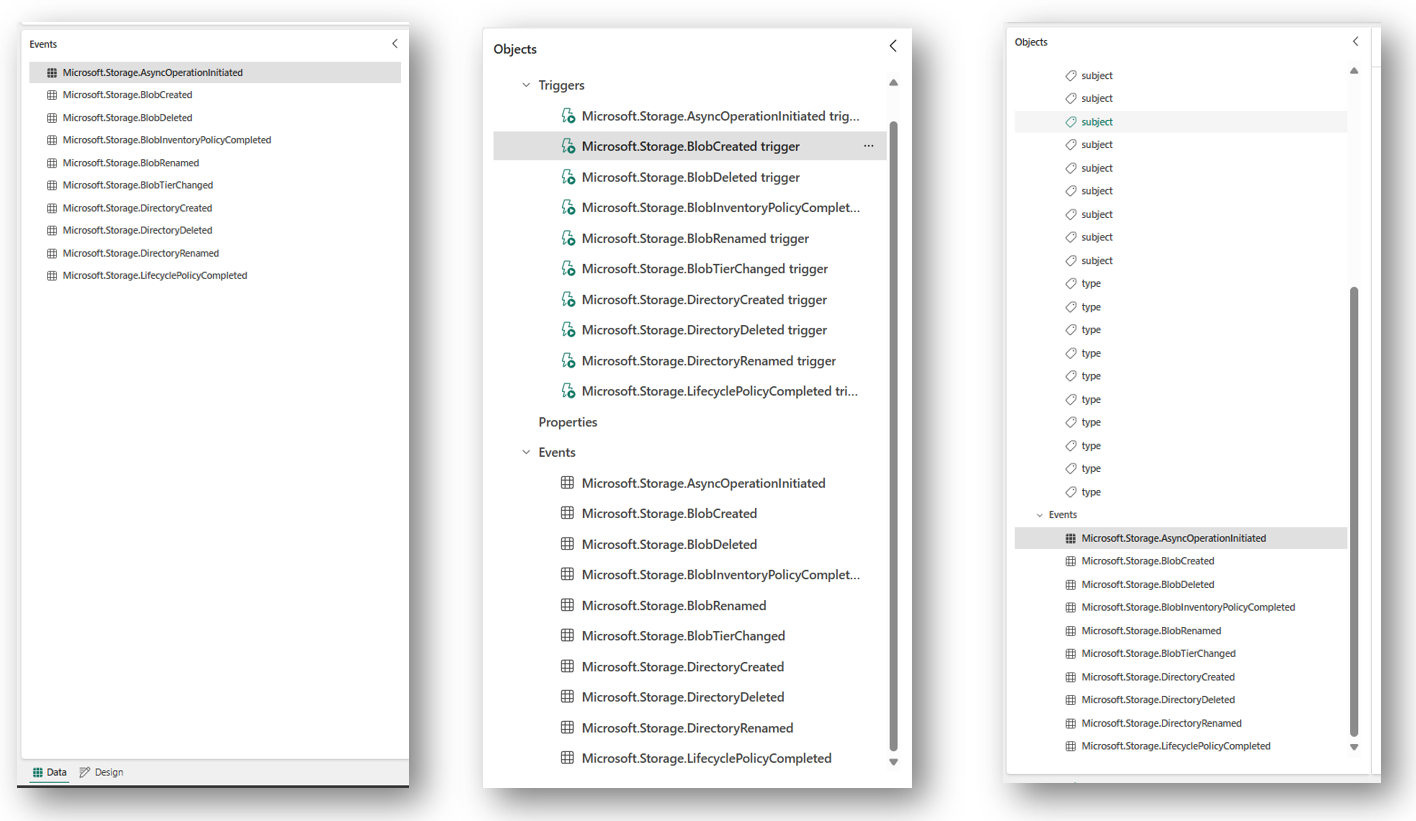Click scroll-up arrow in middle Objects panel
The width and height of the screenshot is (1416, 821).
click(x=893, y=83)
